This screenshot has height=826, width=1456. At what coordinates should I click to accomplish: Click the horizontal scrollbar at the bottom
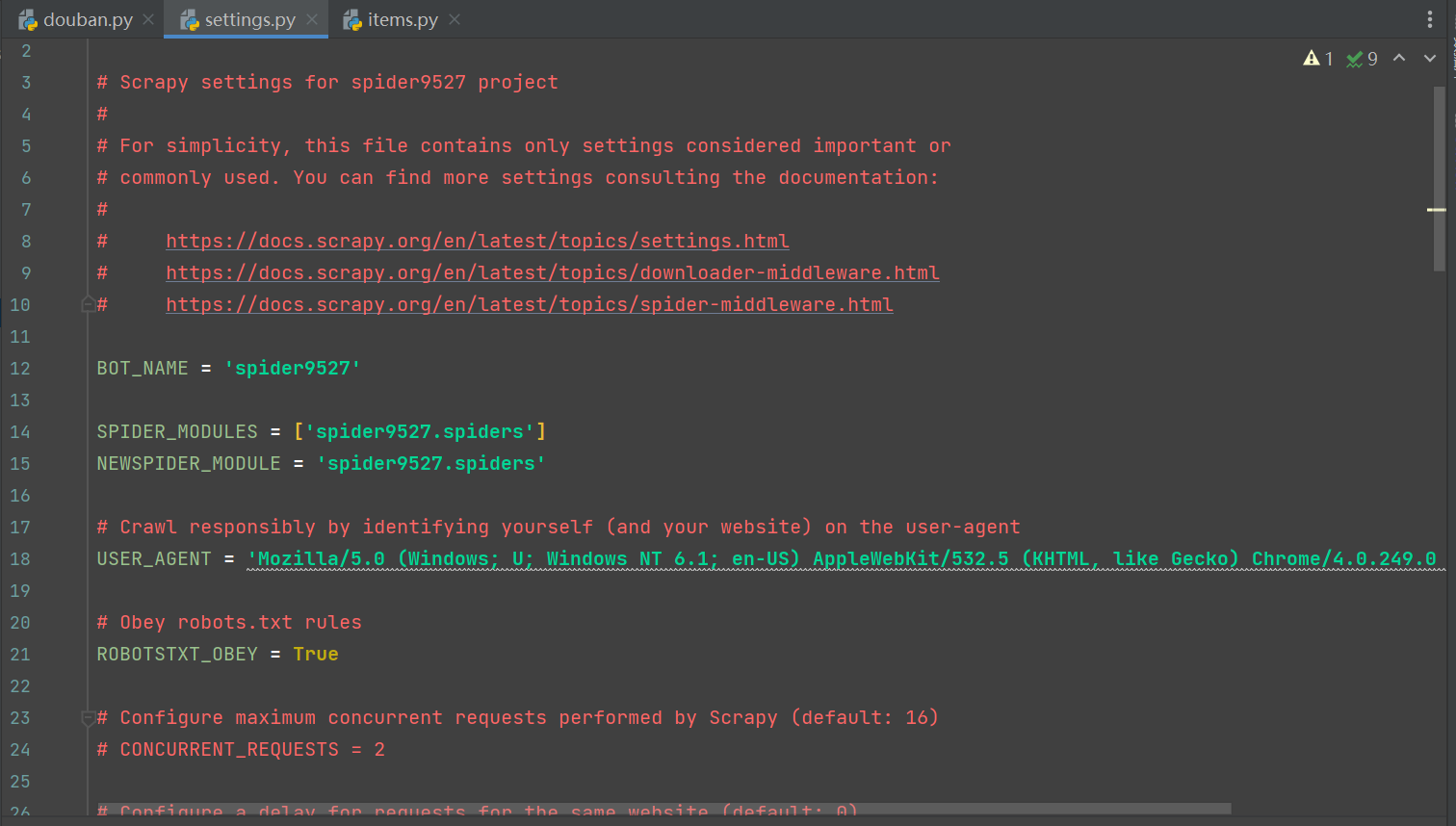[x=664, y=809]
